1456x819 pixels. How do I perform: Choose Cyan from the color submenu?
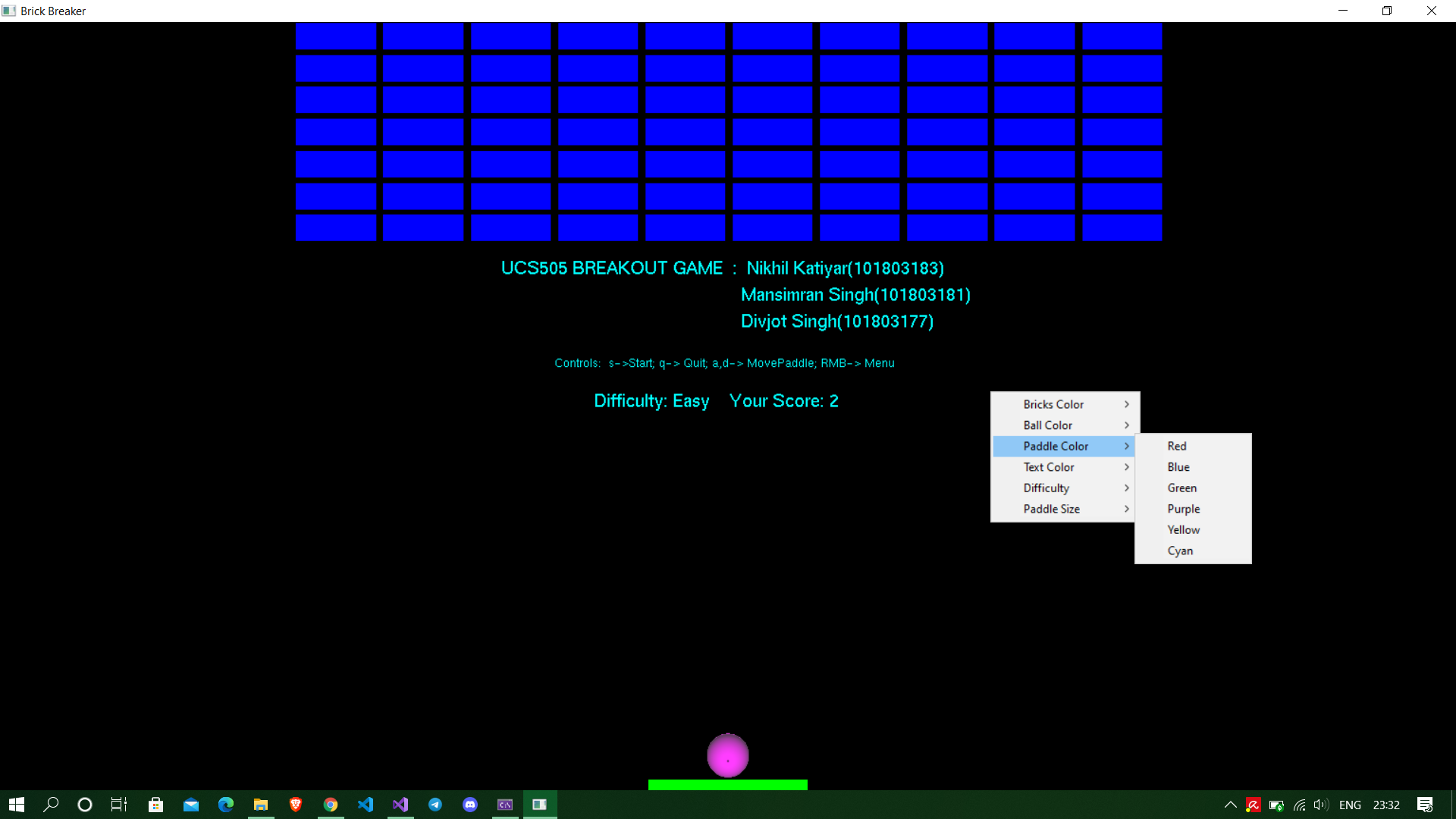tap(1180, 551)
